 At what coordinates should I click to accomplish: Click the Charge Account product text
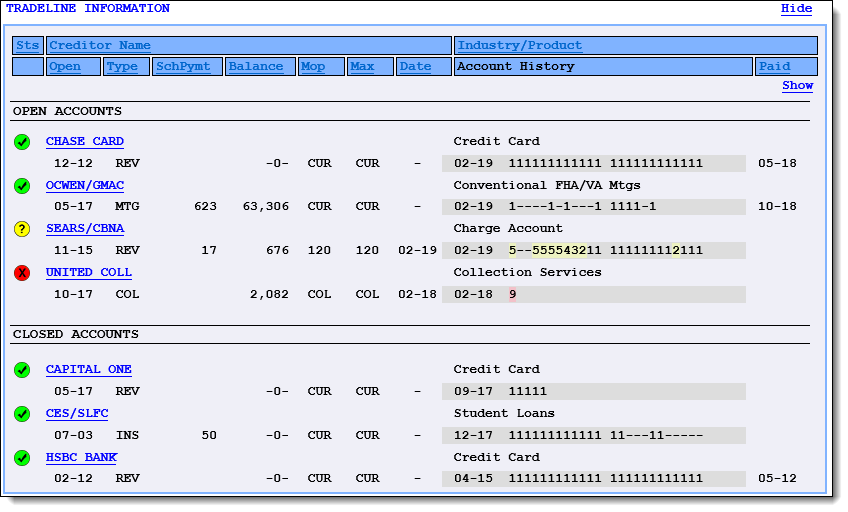click(x=508, y=229)
